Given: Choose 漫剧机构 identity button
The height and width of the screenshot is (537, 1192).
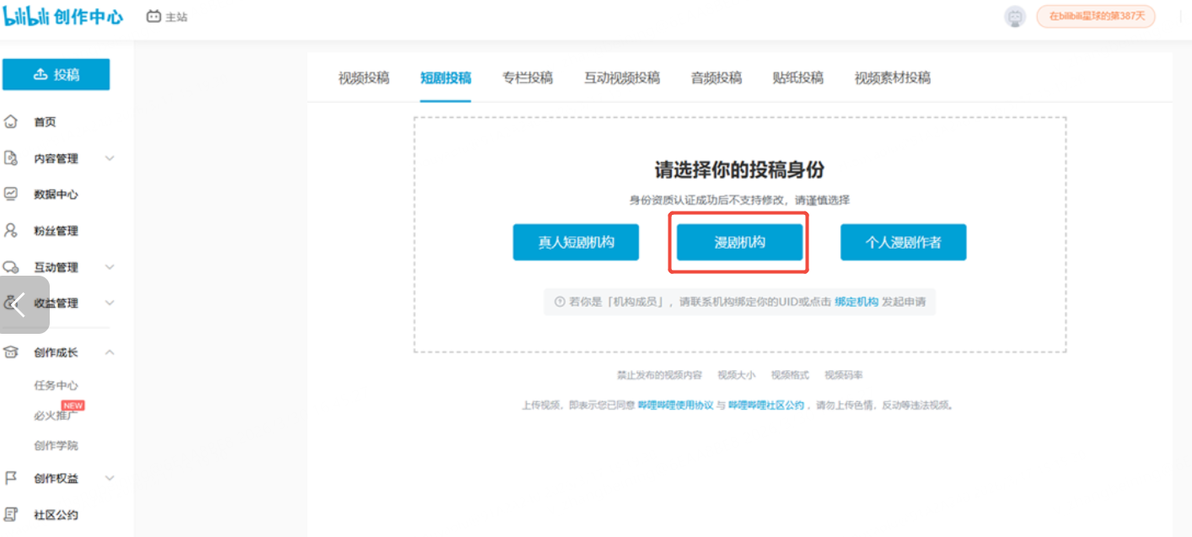Looking at the screenshot, I should pos(740,243).
